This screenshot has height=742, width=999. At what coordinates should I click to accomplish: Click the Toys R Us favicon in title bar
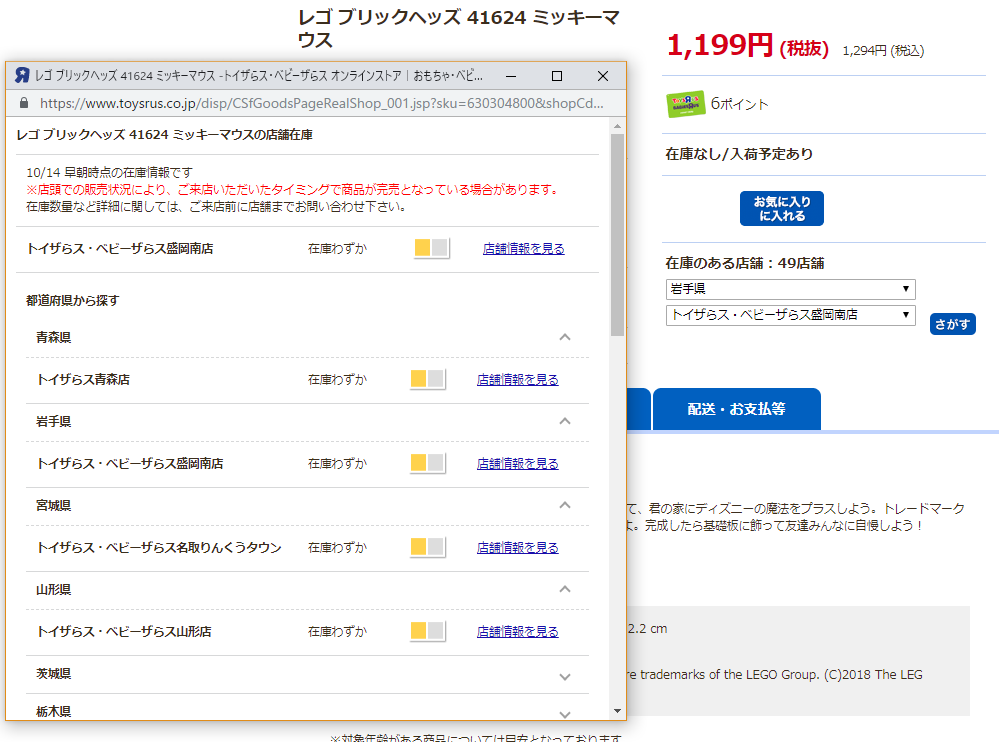click(x=22, y=76)
